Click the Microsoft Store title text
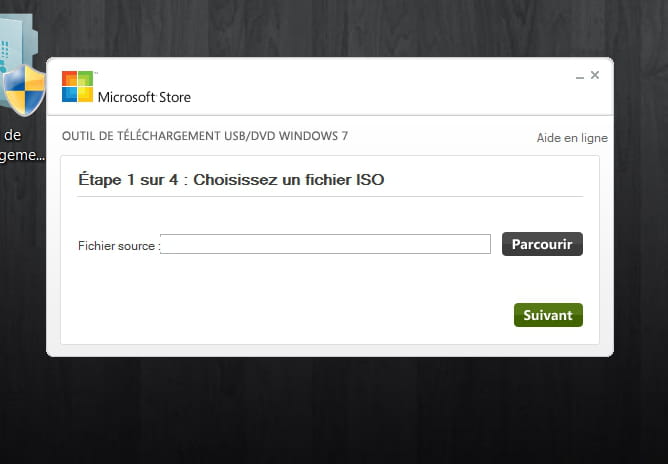This screenshot has width=668, height=464. pyautogui.click(x=144, y=97)
